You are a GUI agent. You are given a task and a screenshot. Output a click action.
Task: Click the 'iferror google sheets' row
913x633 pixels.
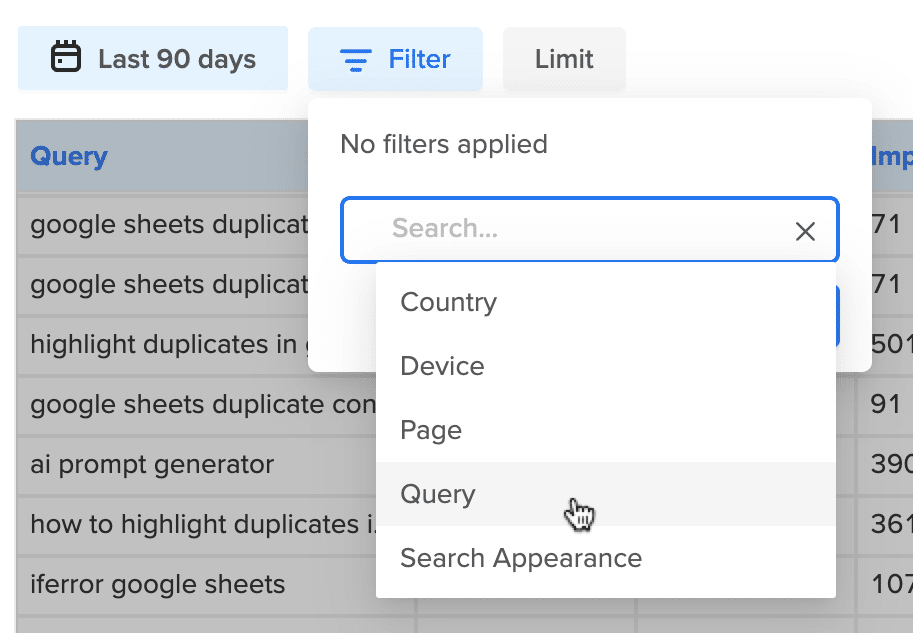click(158, 584)
